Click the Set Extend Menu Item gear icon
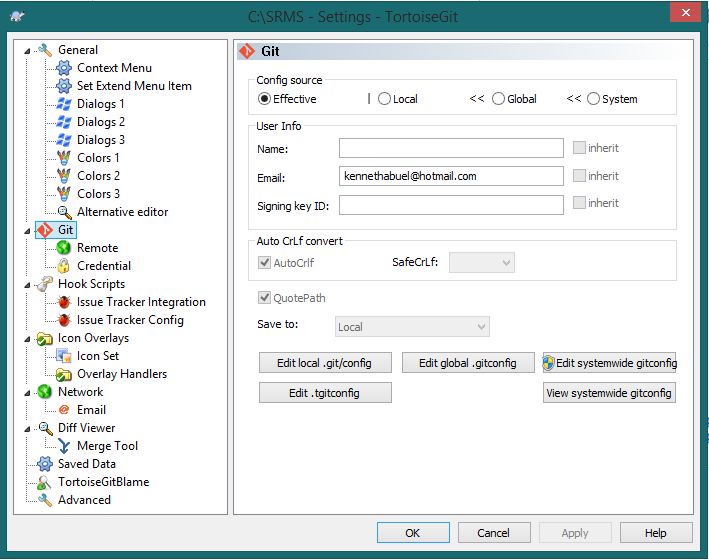 [64, 86]
